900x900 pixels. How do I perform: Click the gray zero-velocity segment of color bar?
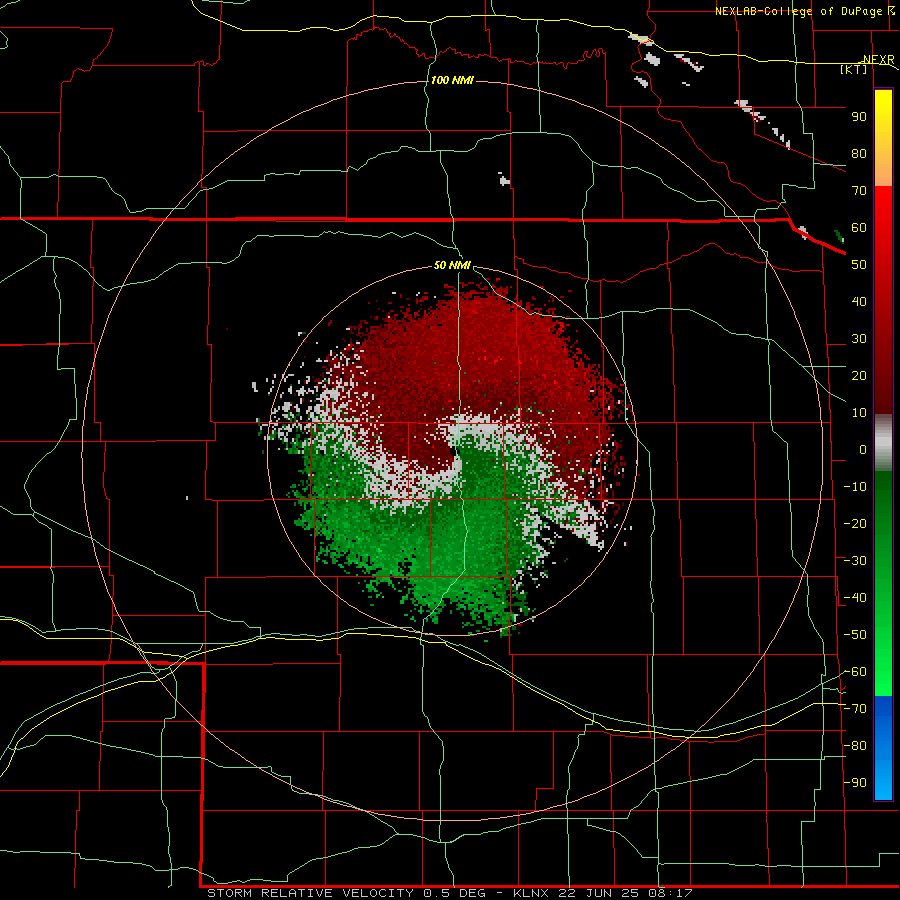[x=883, y=443]
